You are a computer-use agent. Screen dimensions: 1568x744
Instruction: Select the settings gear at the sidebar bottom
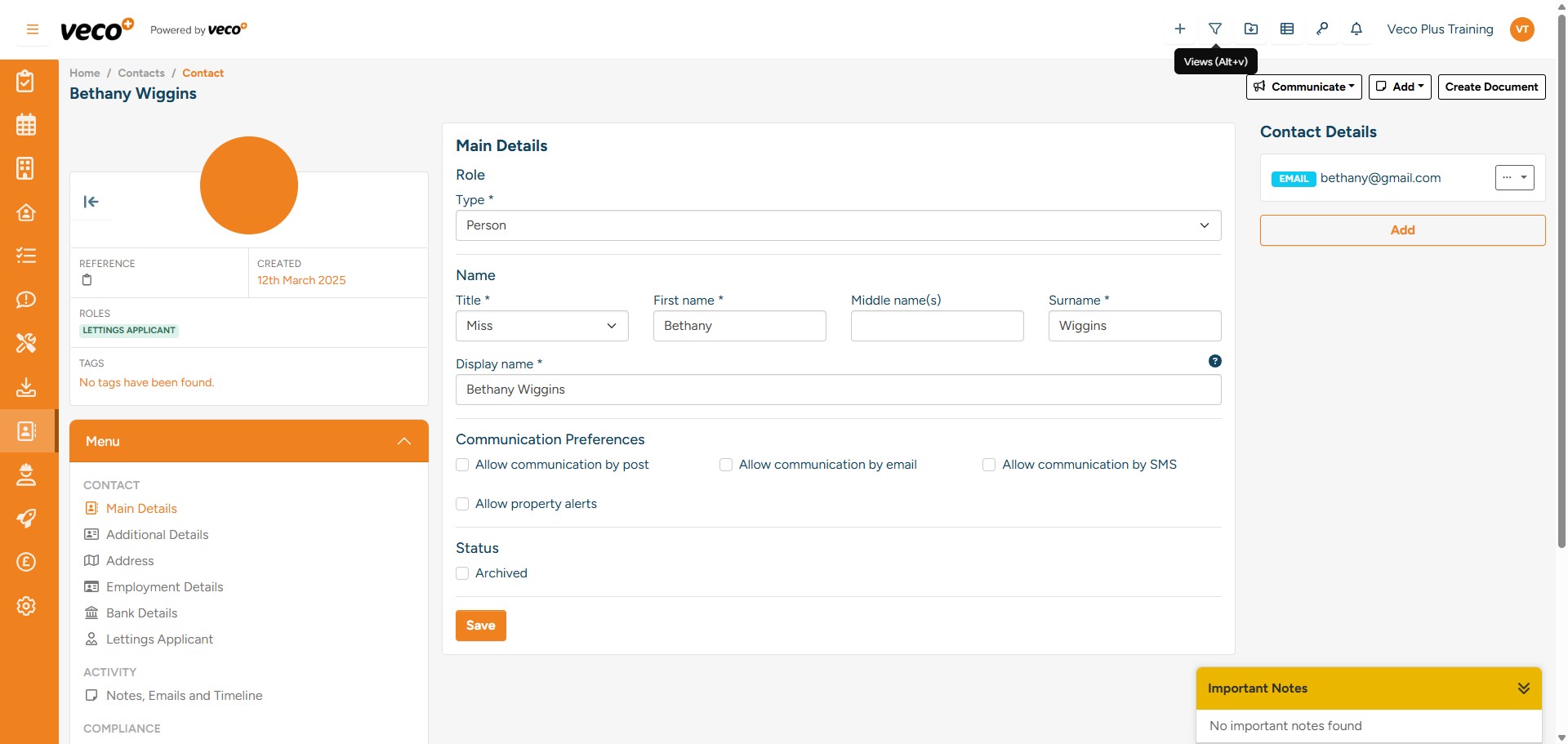pyautogui.click(x=26, y=606)
